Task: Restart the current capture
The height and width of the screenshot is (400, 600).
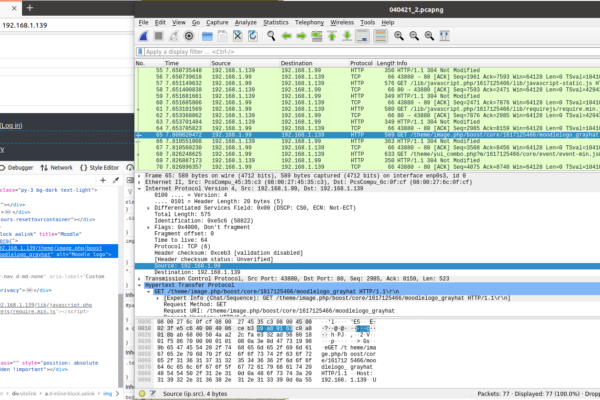Action: (174, 36)
